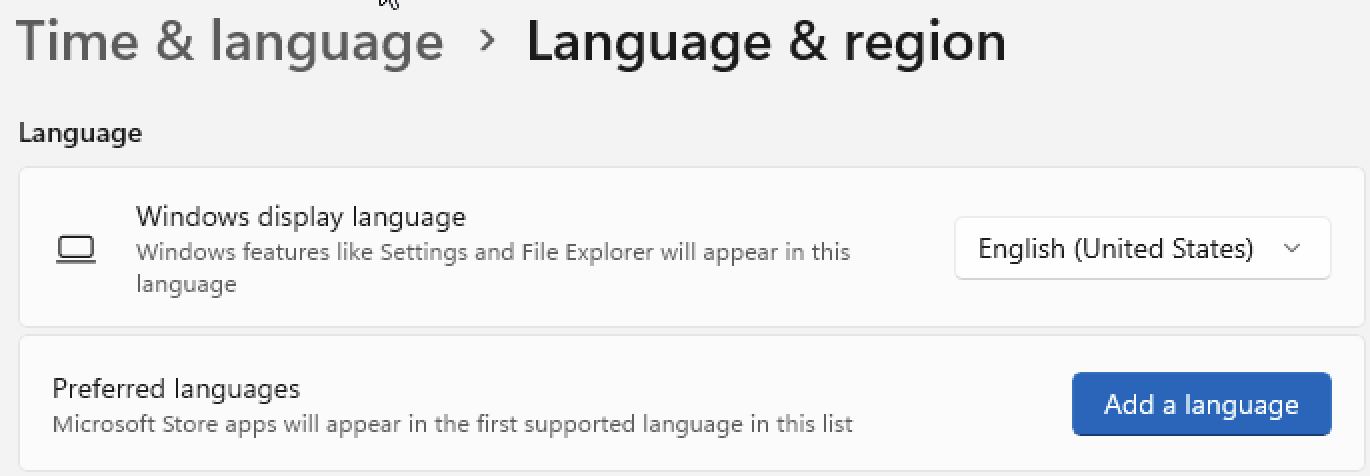The width and height of the screenshot is (1370, 476).
Task: Click the Windows display language label
Action: click(301, 216)
